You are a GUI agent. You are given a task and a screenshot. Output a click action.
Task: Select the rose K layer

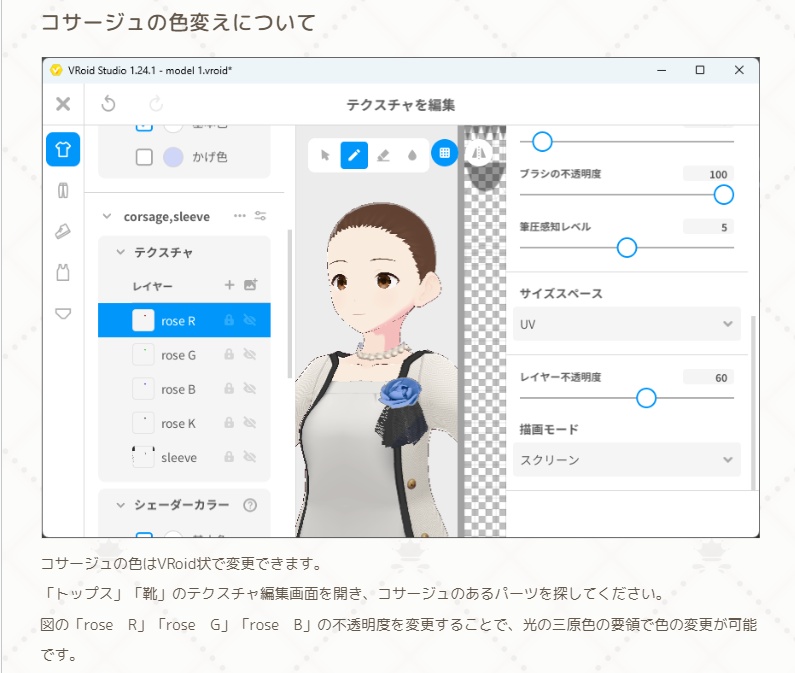pos(184,422)
